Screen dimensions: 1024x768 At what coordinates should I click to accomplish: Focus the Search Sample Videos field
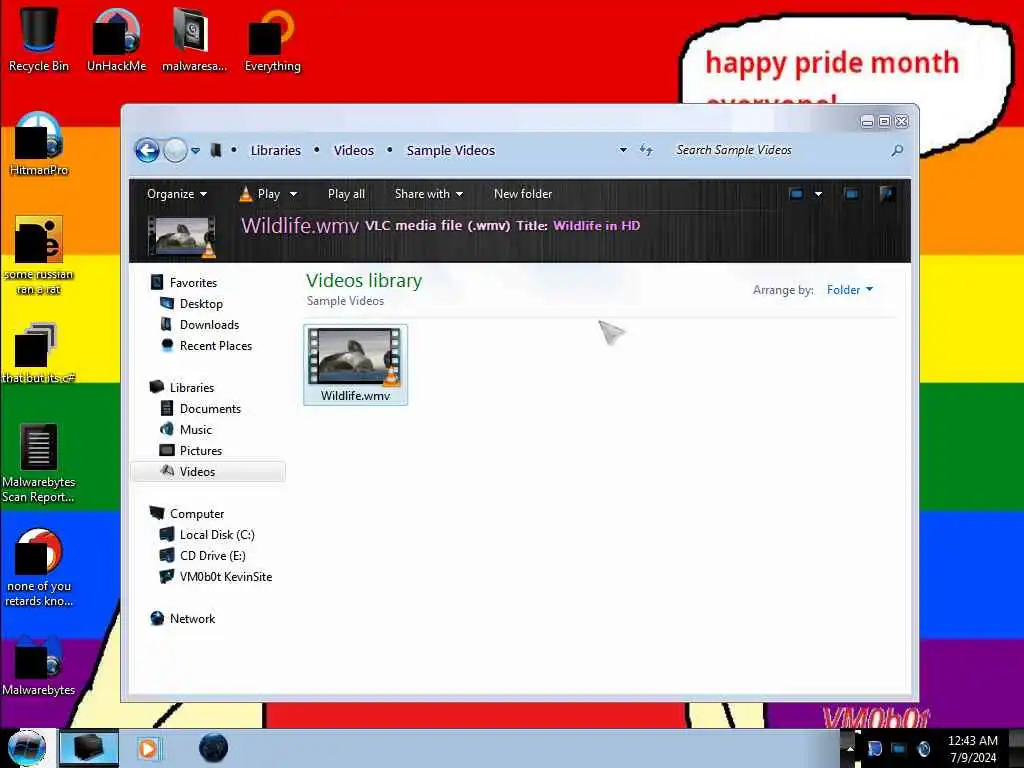[x=779, y=150]
